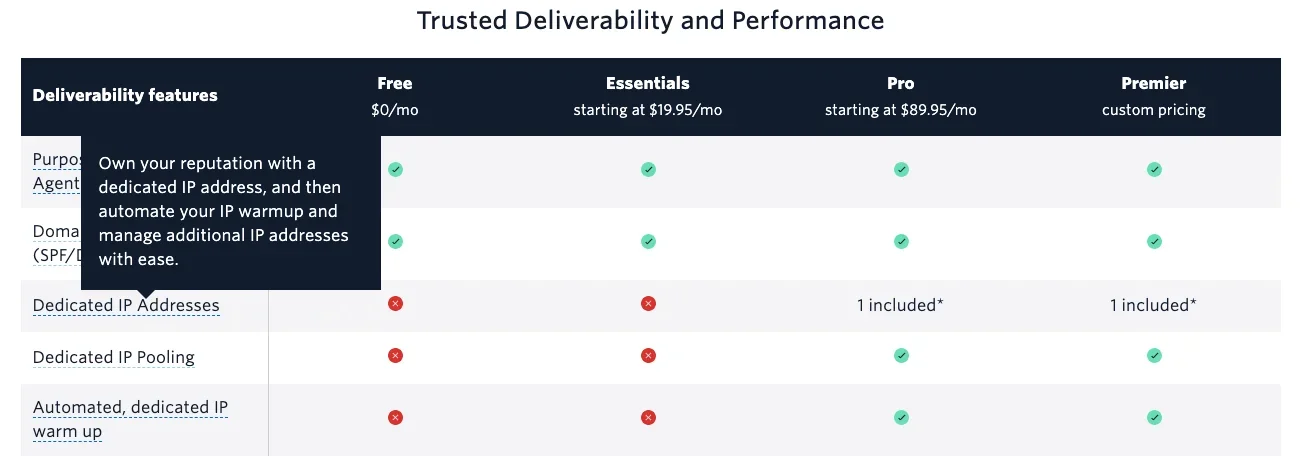Viewport: 1301px width, 456px height.
Task: Click Pro plan's "1 included*" text
Action: 901,305
